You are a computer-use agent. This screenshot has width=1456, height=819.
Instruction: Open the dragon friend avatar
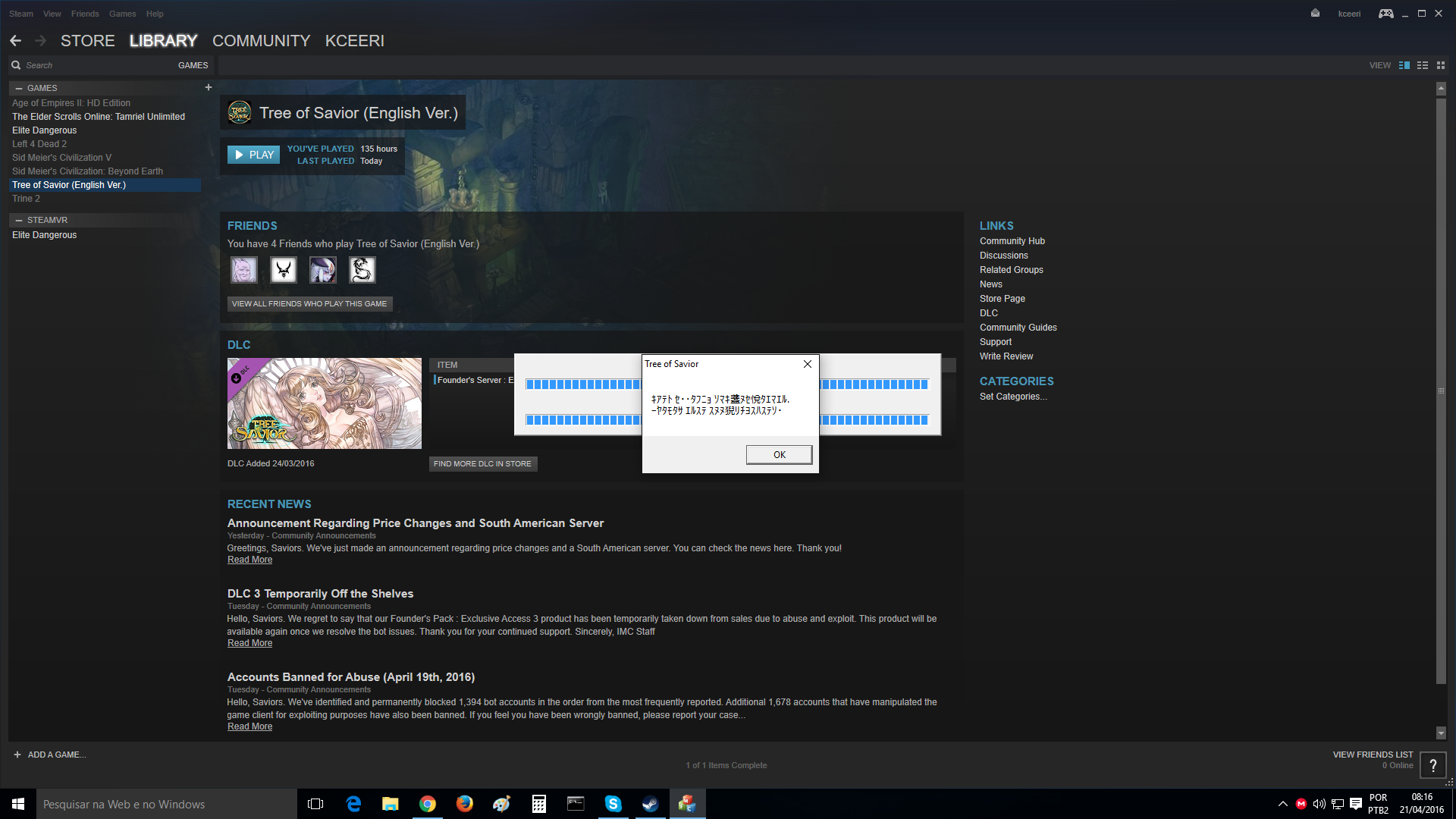(x=362, y=270)
